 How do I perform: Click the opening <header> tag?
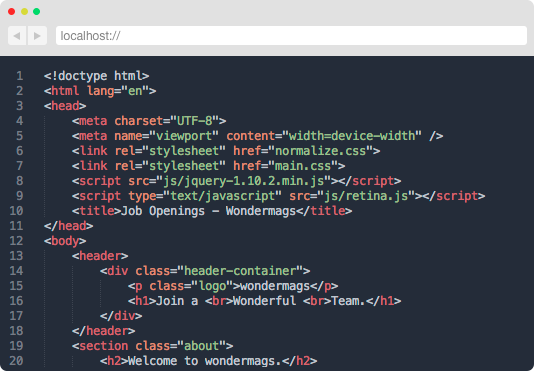point(100,256)
